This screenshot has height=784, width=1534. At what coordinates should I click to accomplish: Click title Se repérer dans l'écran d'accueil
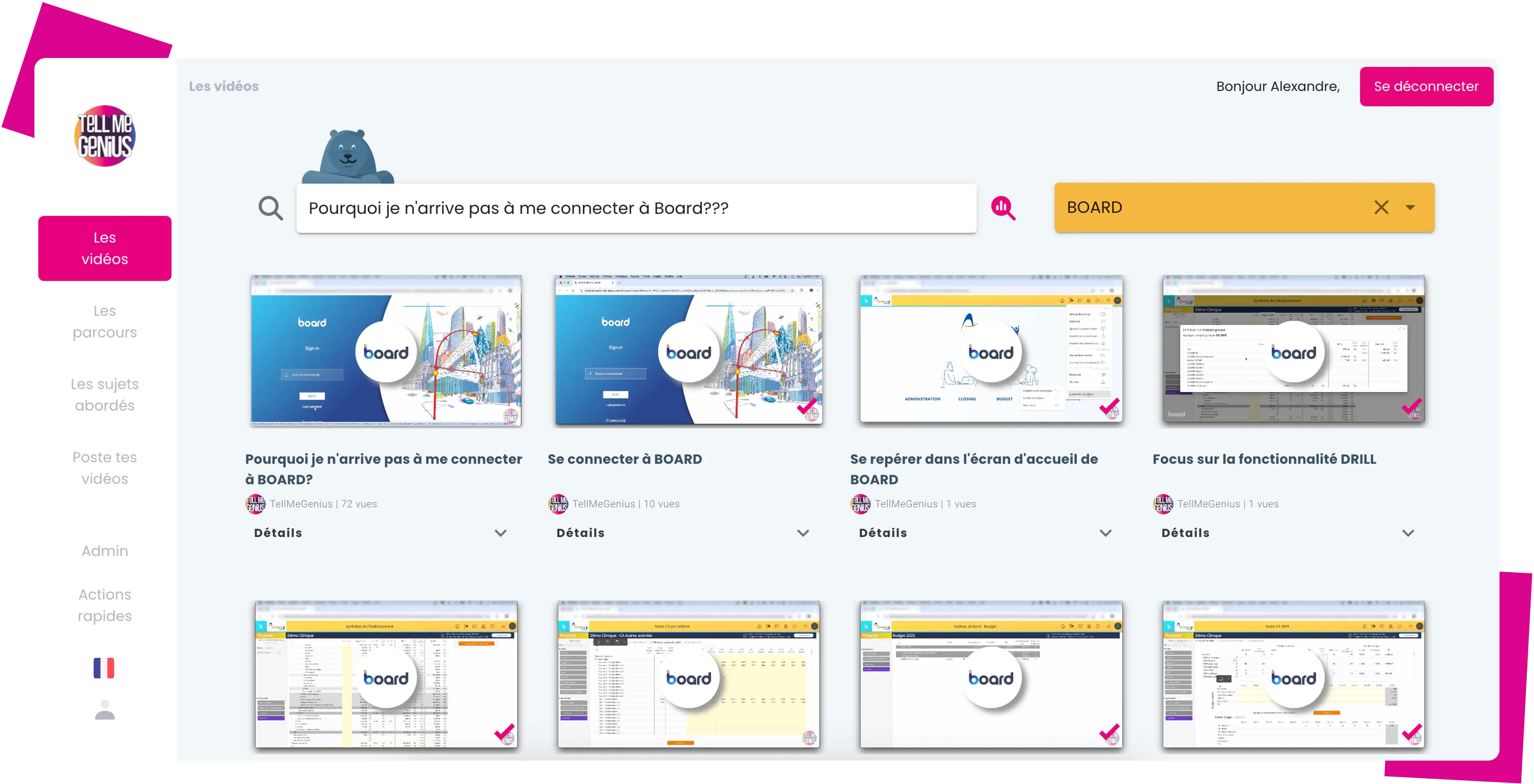[974, 469]
